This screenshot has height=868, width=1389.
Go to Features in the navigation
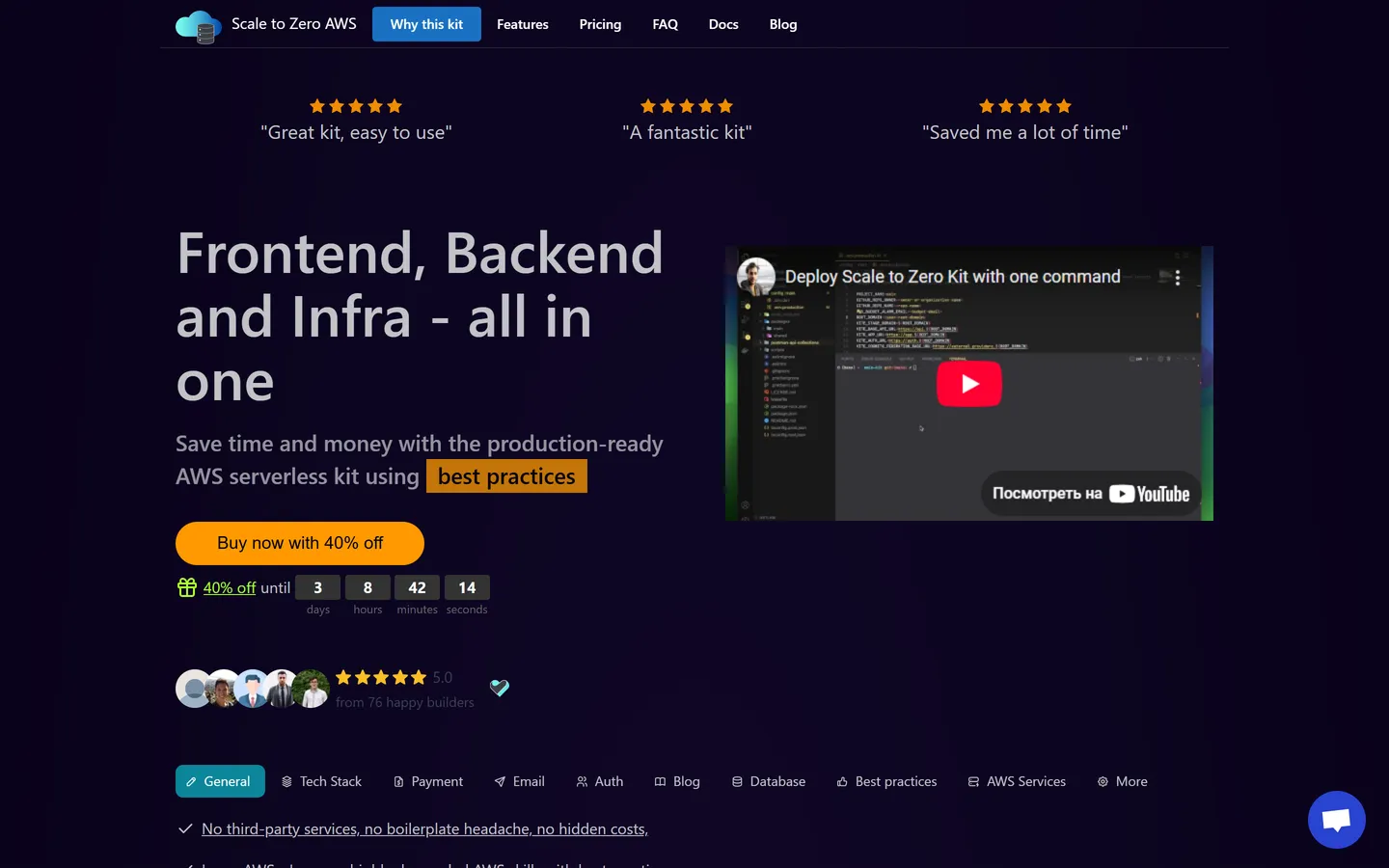click(523, 24)
